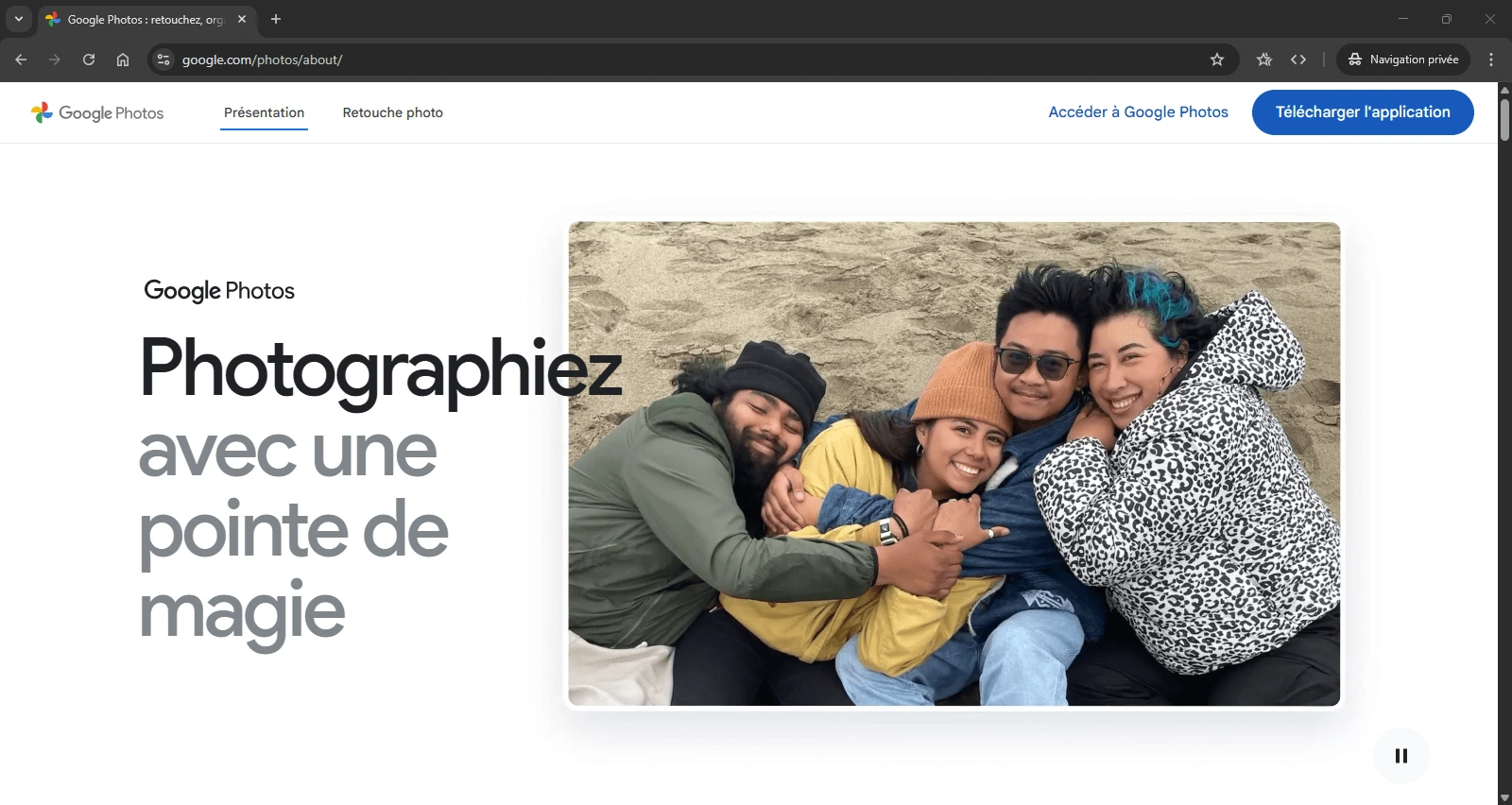The height and width of the screenshot is (805, 1512).
Task: Open the home page icon
Action: 123,60
